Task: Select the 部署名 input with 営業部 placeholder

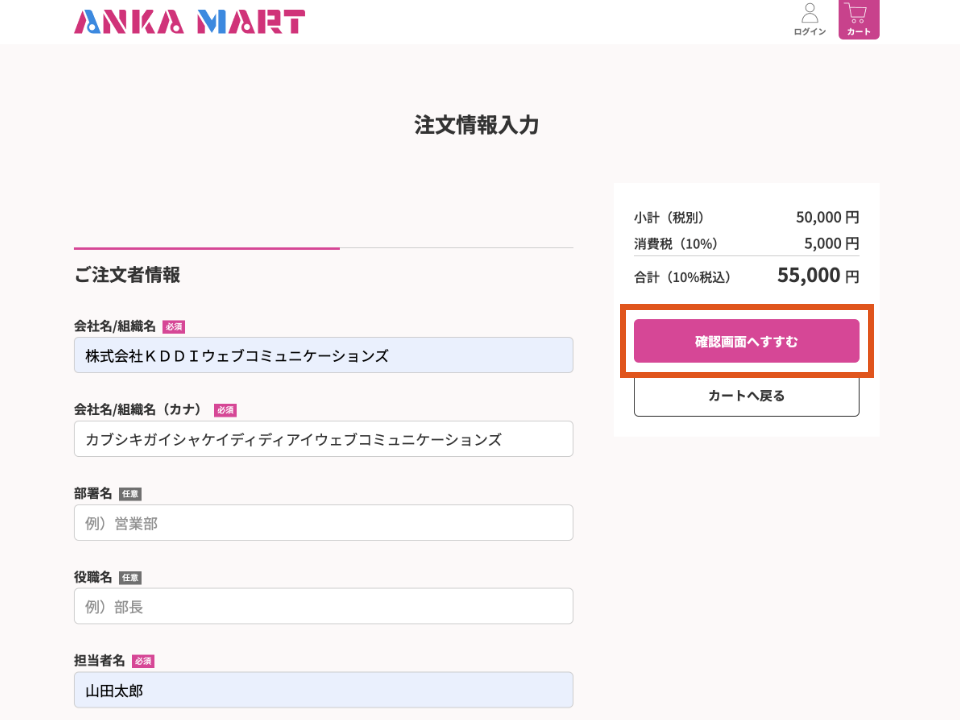Action: click(x=323, y=523)
